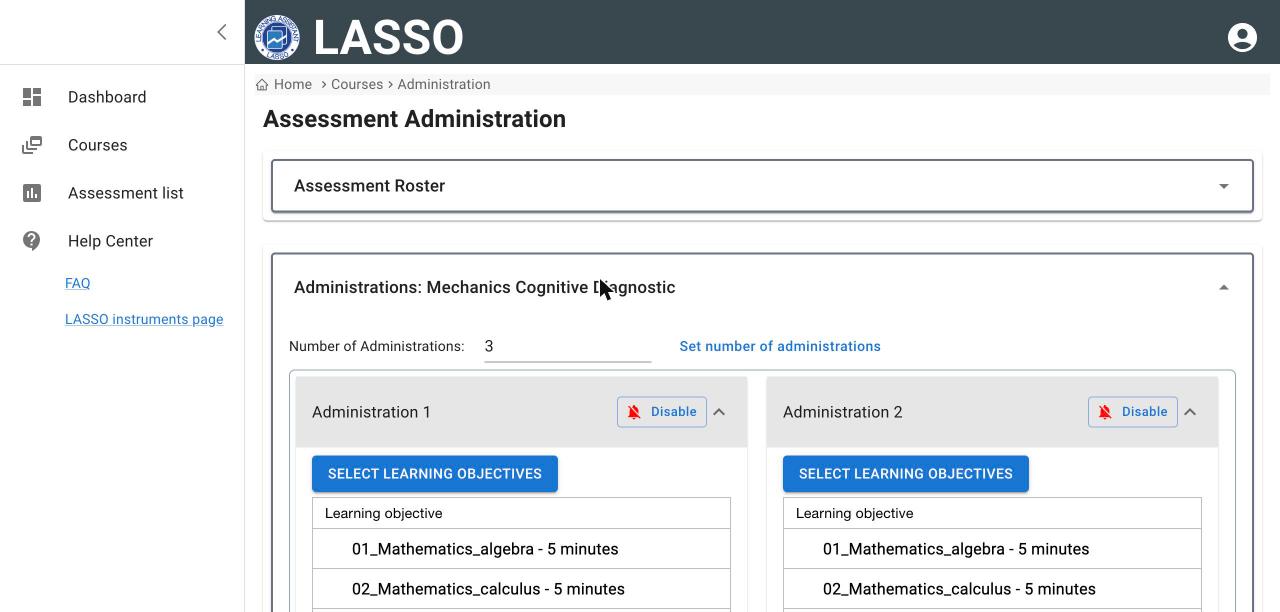Image resolution: width=1280 pixels, height=612 pixels.
Task: Click the LASSO title text in the header
Action: click(x=389, y=38)
